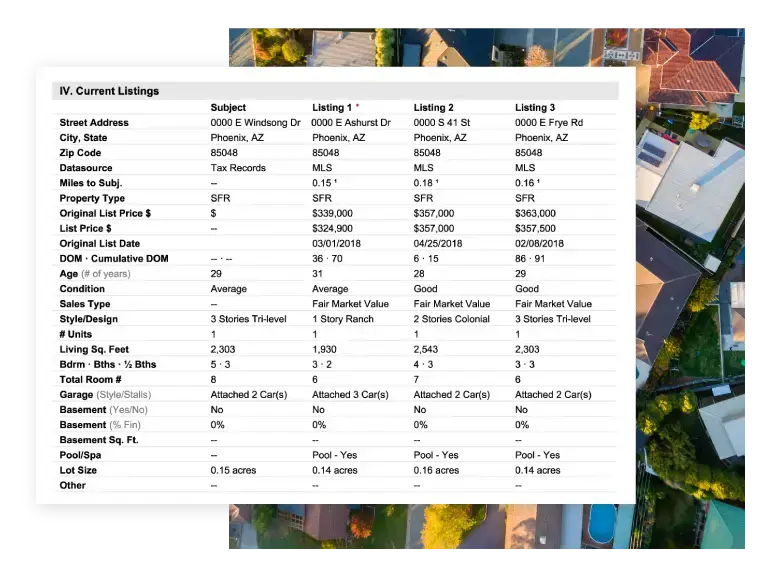The image size is (769, 577).
Task: Click the '04/25/2018' original list date
Action: 437,244
